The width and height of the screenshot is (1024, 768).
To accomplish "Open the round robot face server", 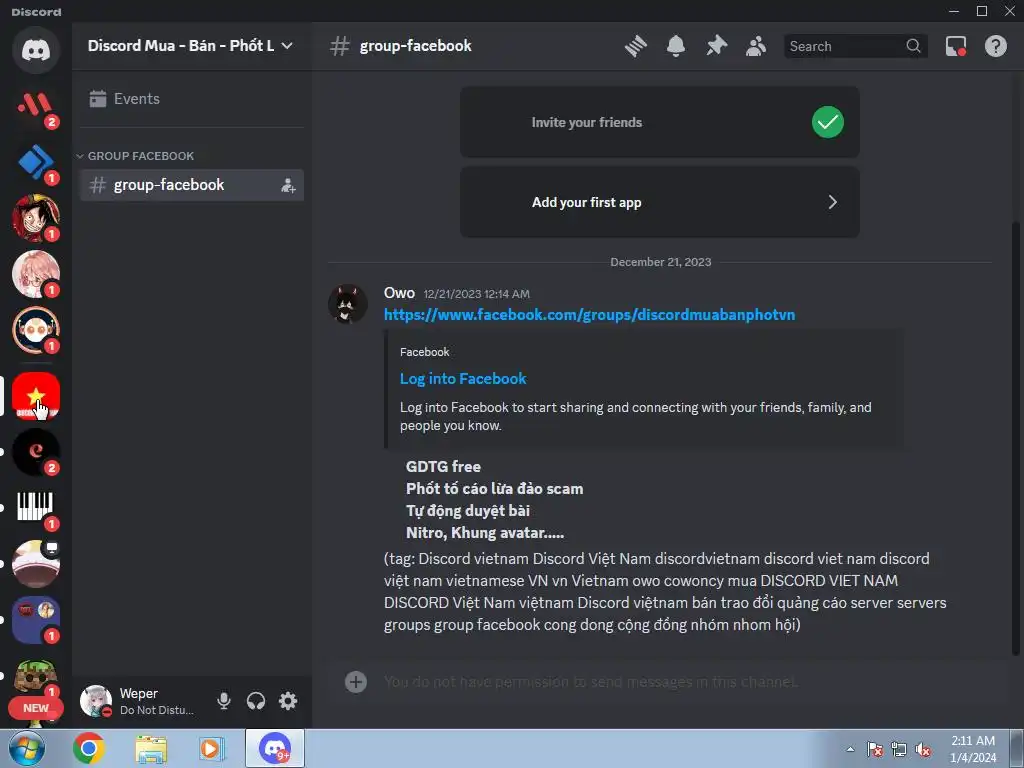I will 36,330.
